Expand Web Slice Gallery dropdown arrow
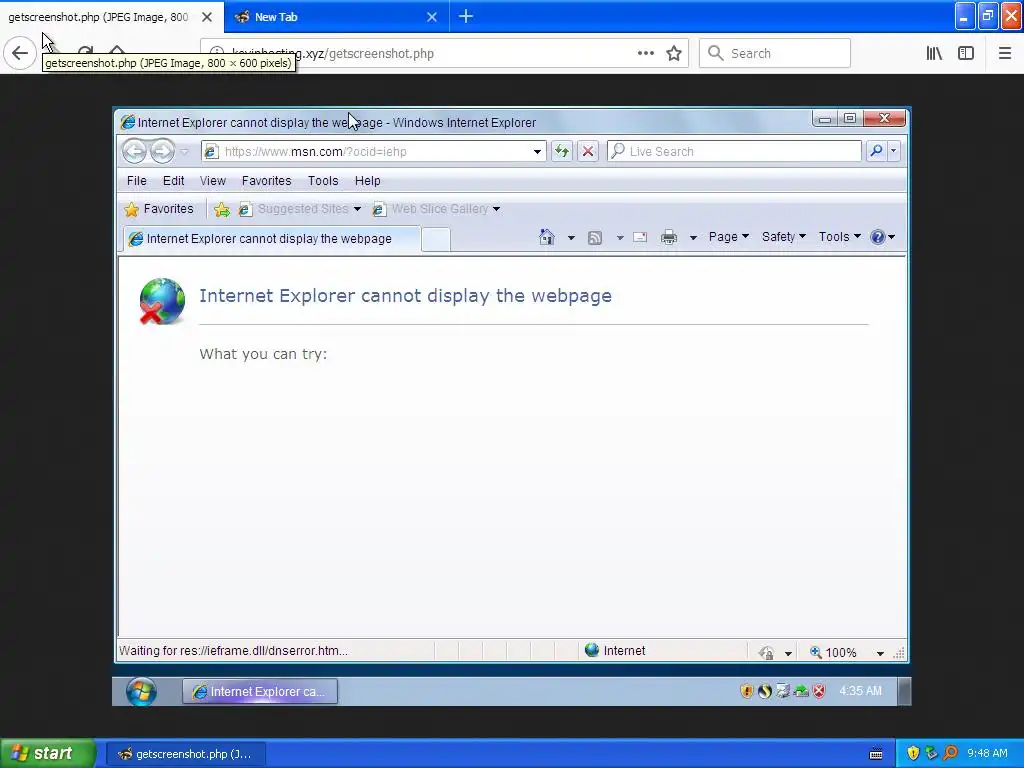 pos(496,209)
